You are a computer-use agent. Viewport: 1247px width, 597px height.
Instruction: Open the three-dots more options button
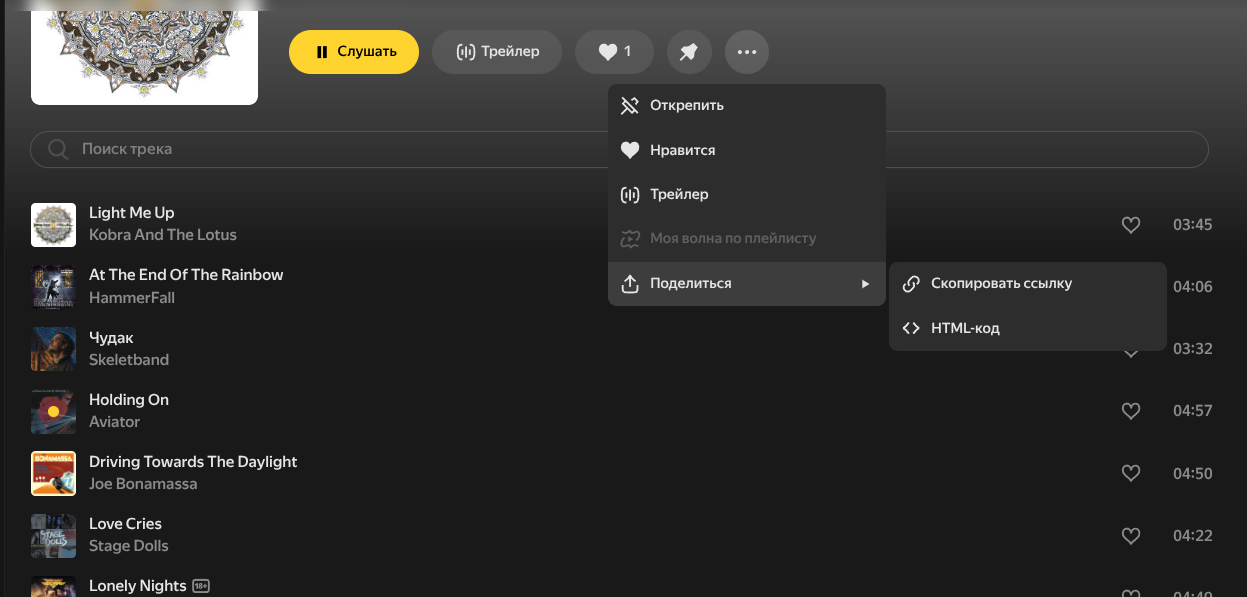tap(747, 52)
